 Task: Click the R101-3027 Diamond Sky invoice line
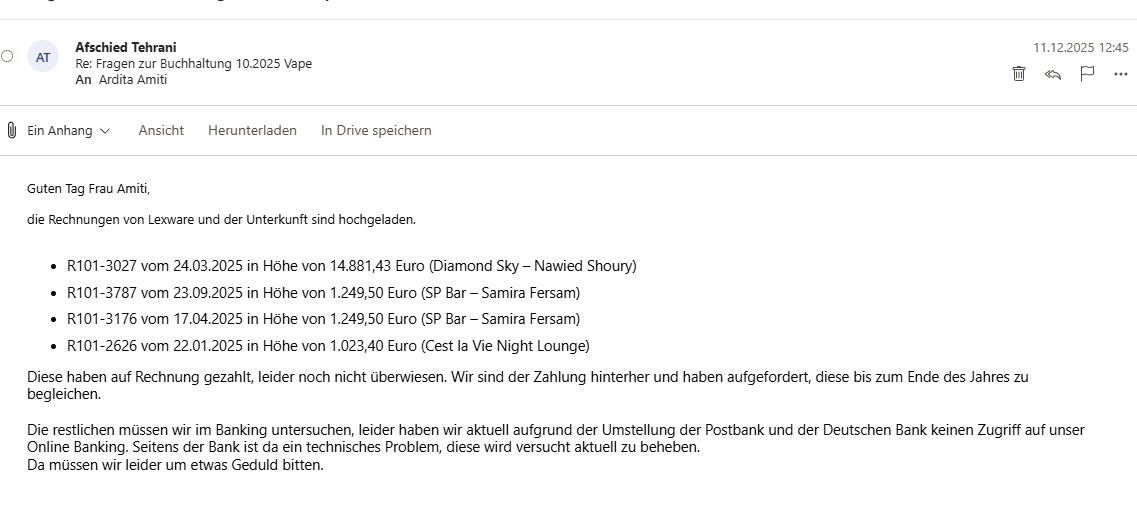tap(351, 266)
